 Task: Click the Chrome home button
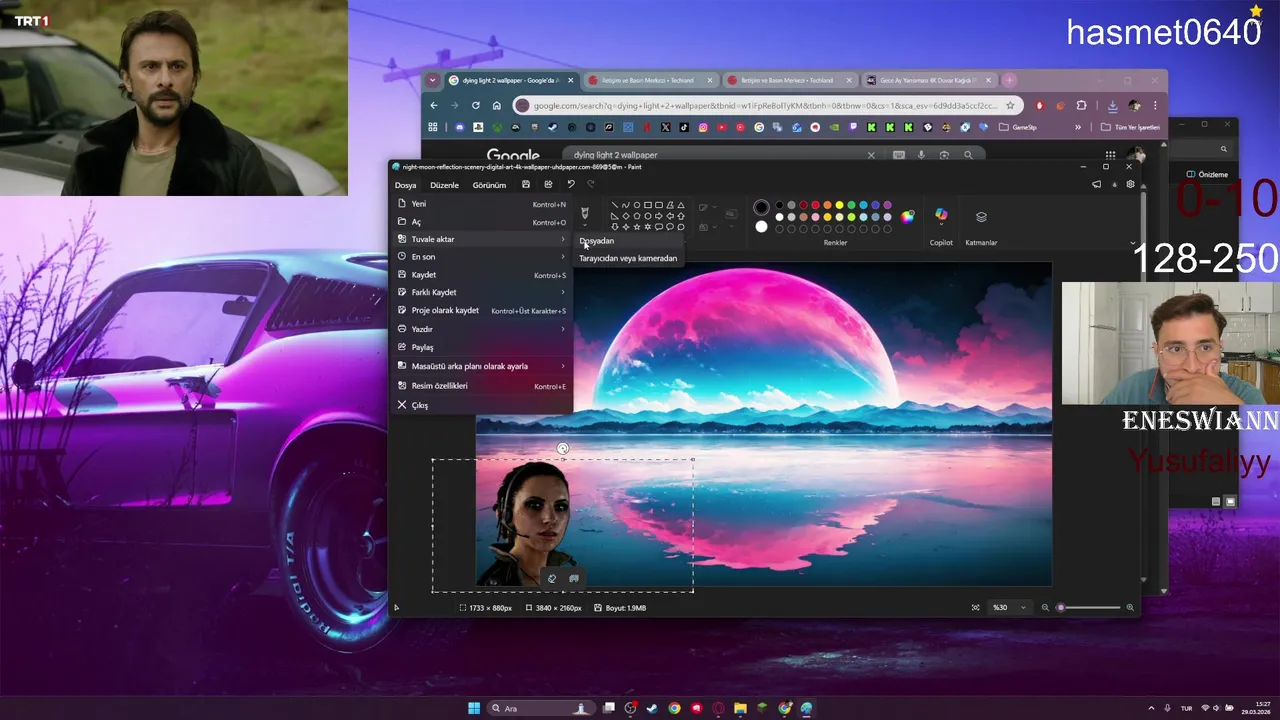[x=497, y=105]
